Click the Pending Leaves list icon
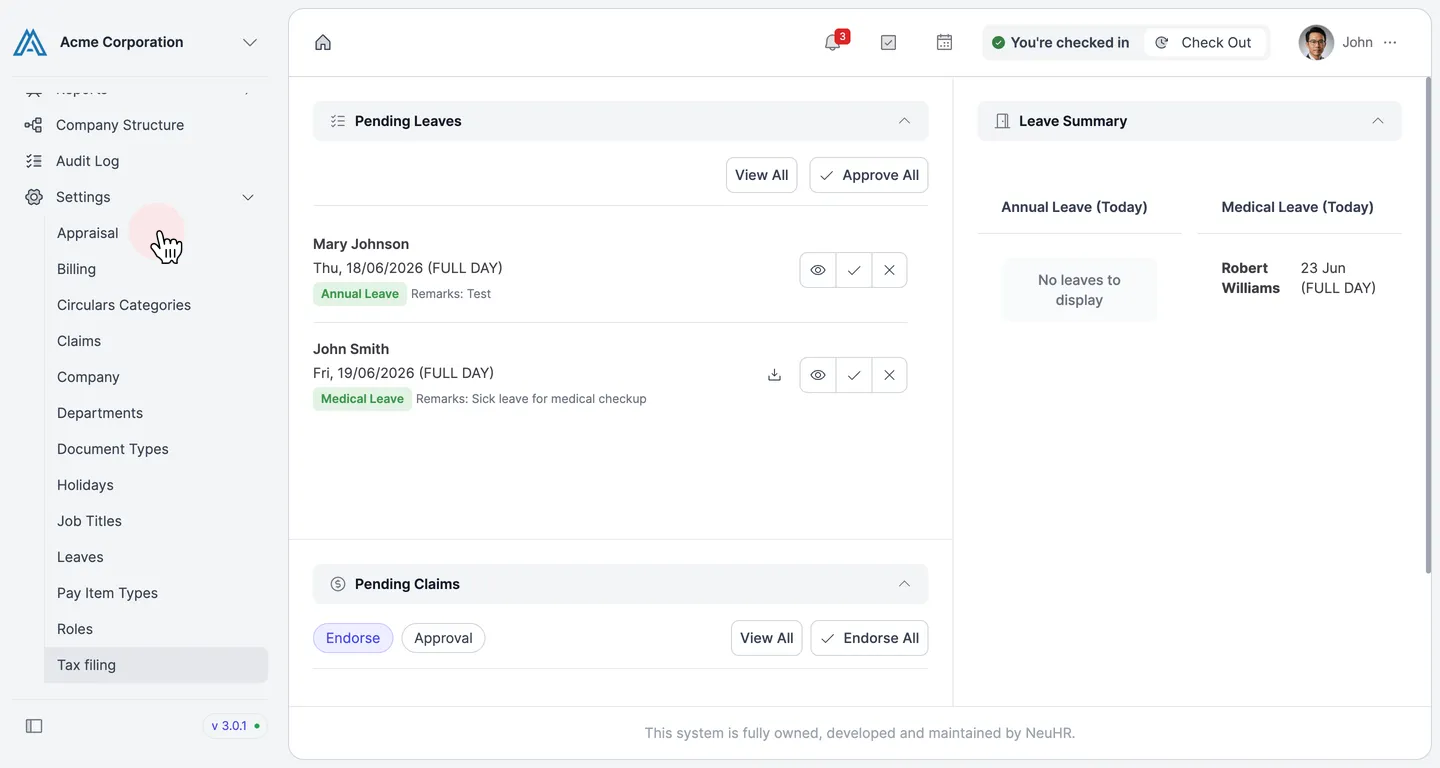Image resolution: width=1440 pixels, height=768 pixels. [338, 121]
